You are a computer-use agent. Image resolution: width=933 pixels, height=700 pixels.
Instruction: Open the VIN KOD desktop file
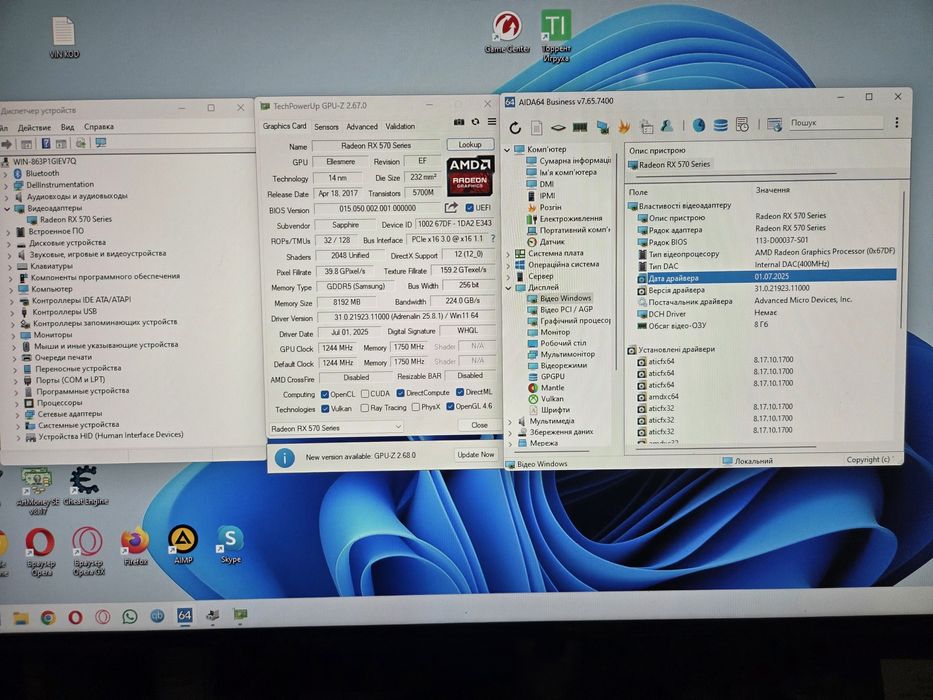pyautogui.click(x=64, y=38)
